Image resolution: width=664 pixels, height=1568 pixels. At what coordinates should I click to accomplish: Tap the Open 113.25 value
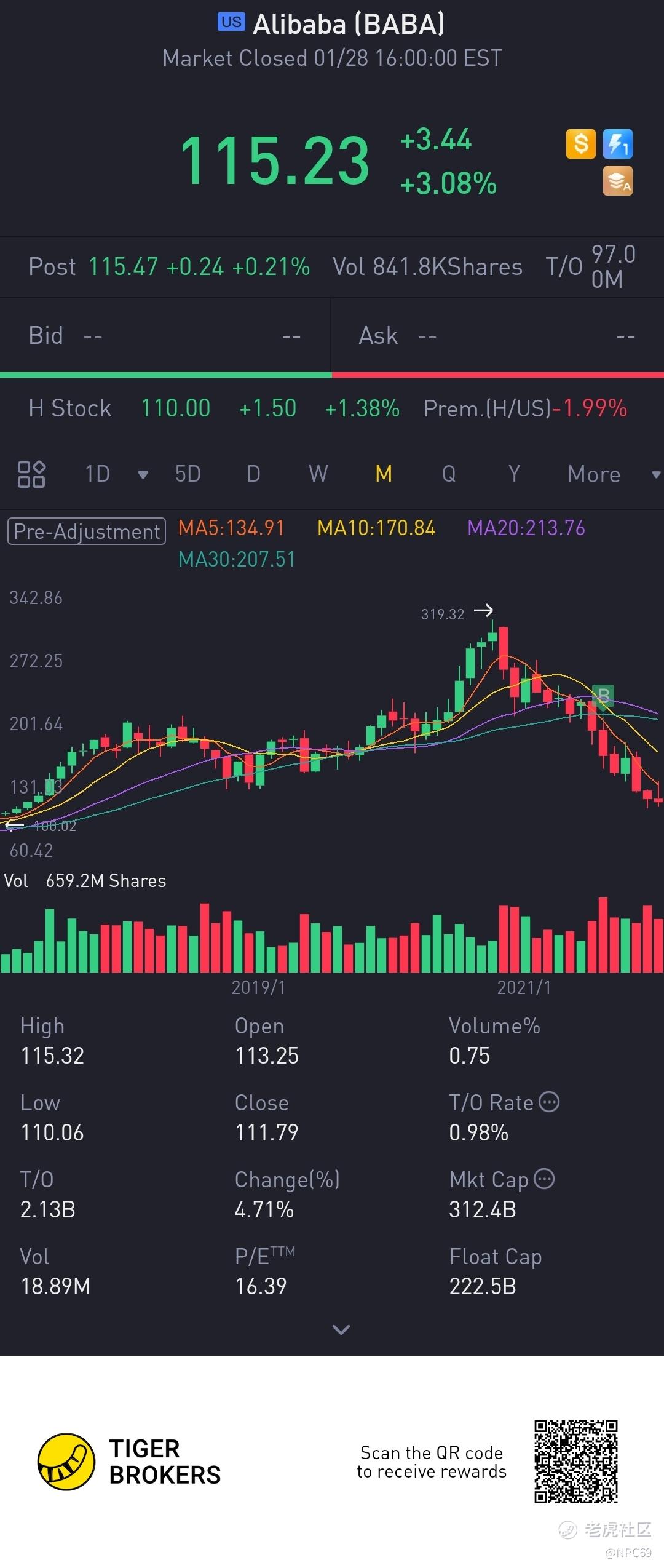[x=267, y=1056]
